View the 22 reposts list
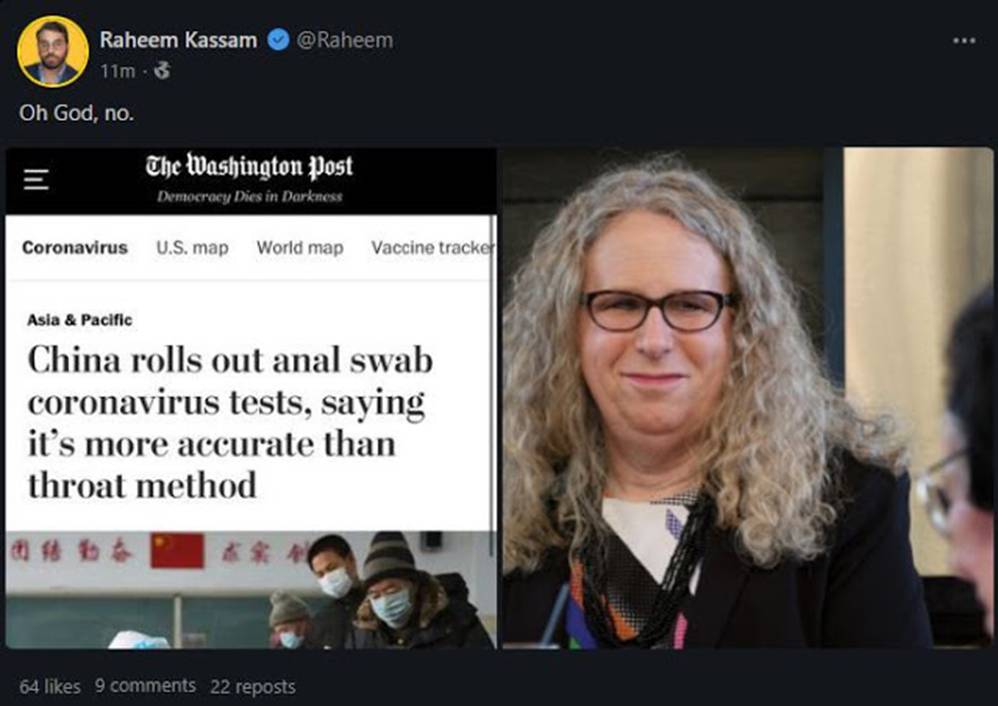 click(253, 686)
